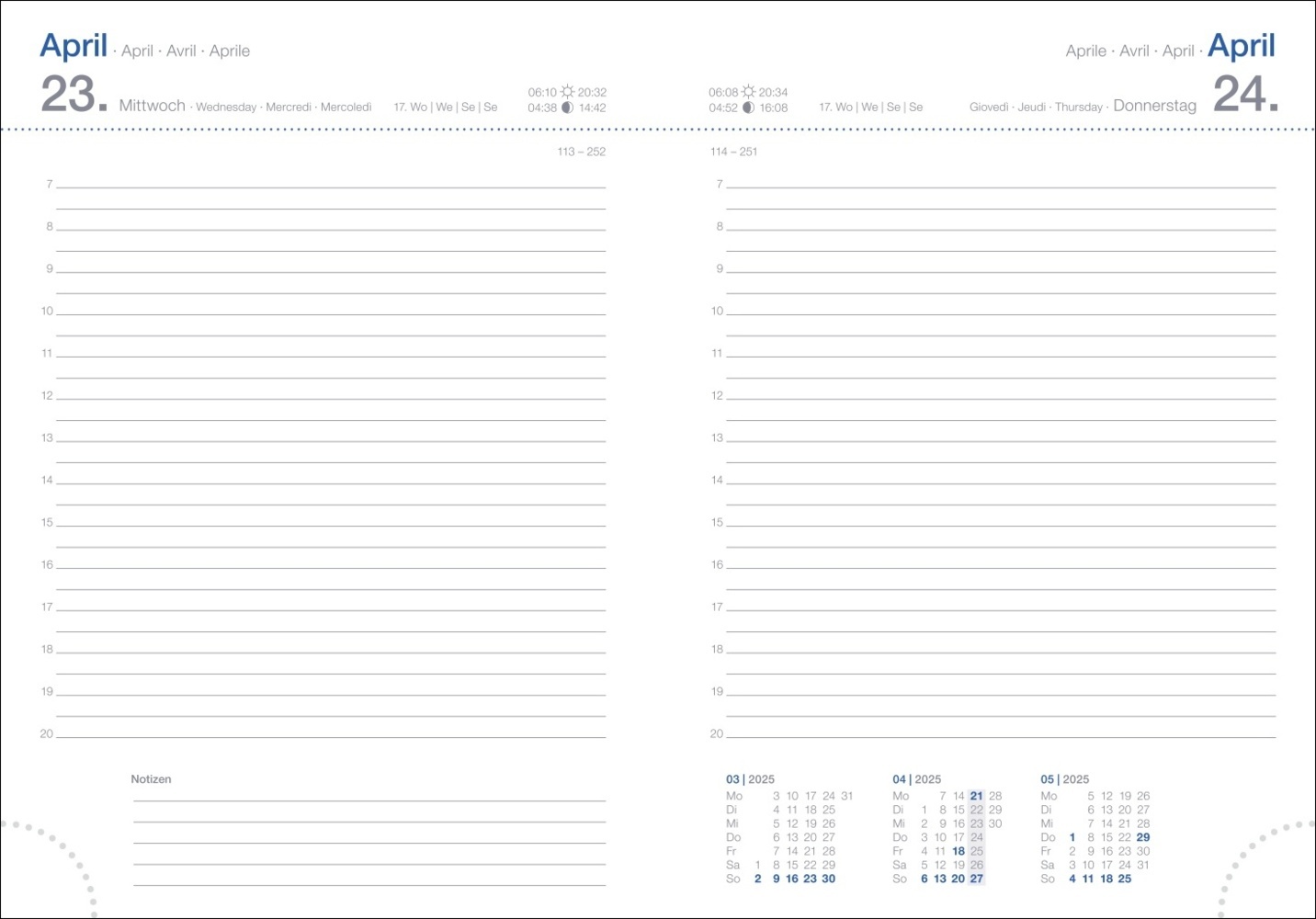Click the mini calendar heading 04 | 2025

916,779
